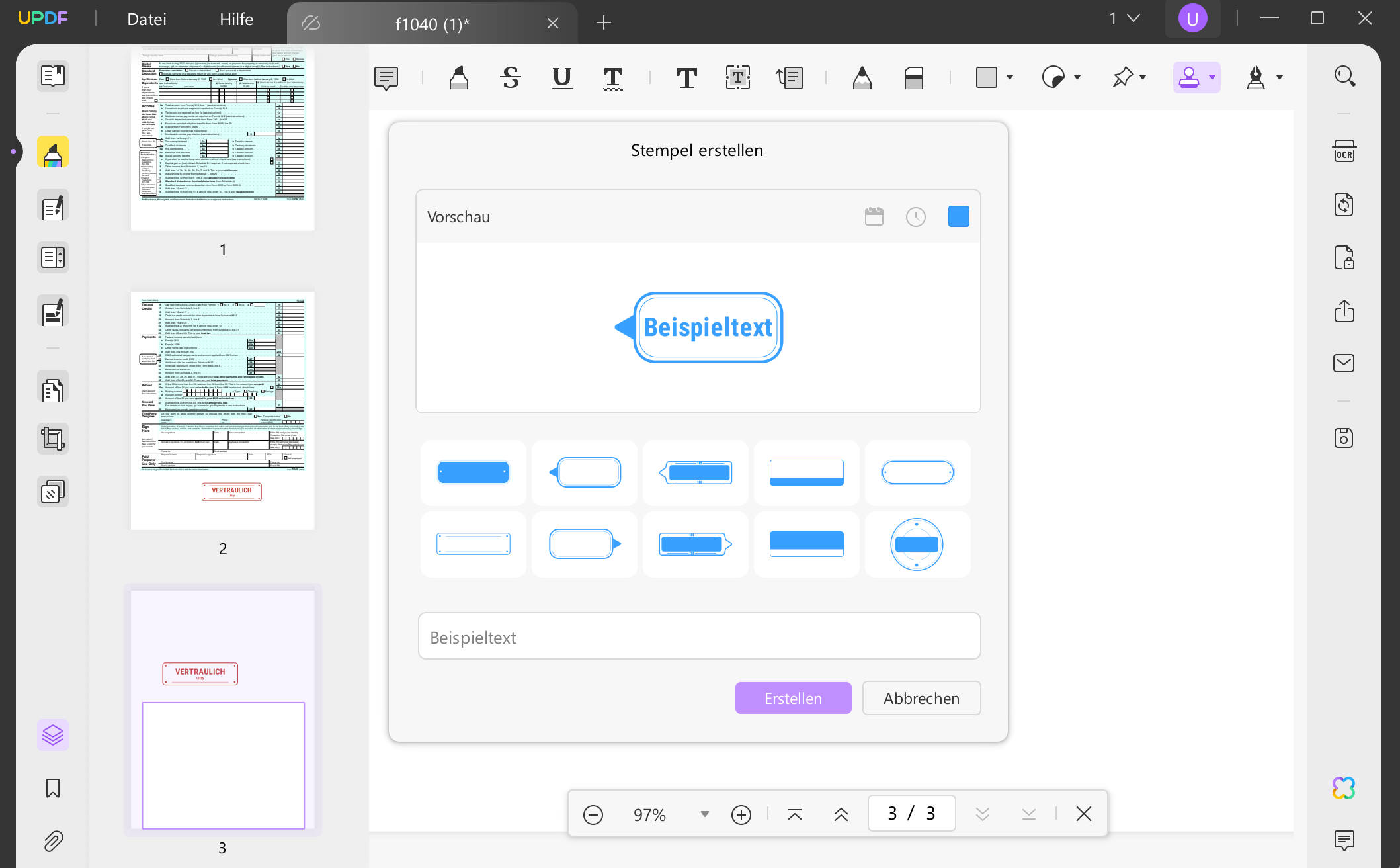The height and width of the screenshot is (868, 1400).
Task: Click the Erstellen button
Action: (793, 698)
